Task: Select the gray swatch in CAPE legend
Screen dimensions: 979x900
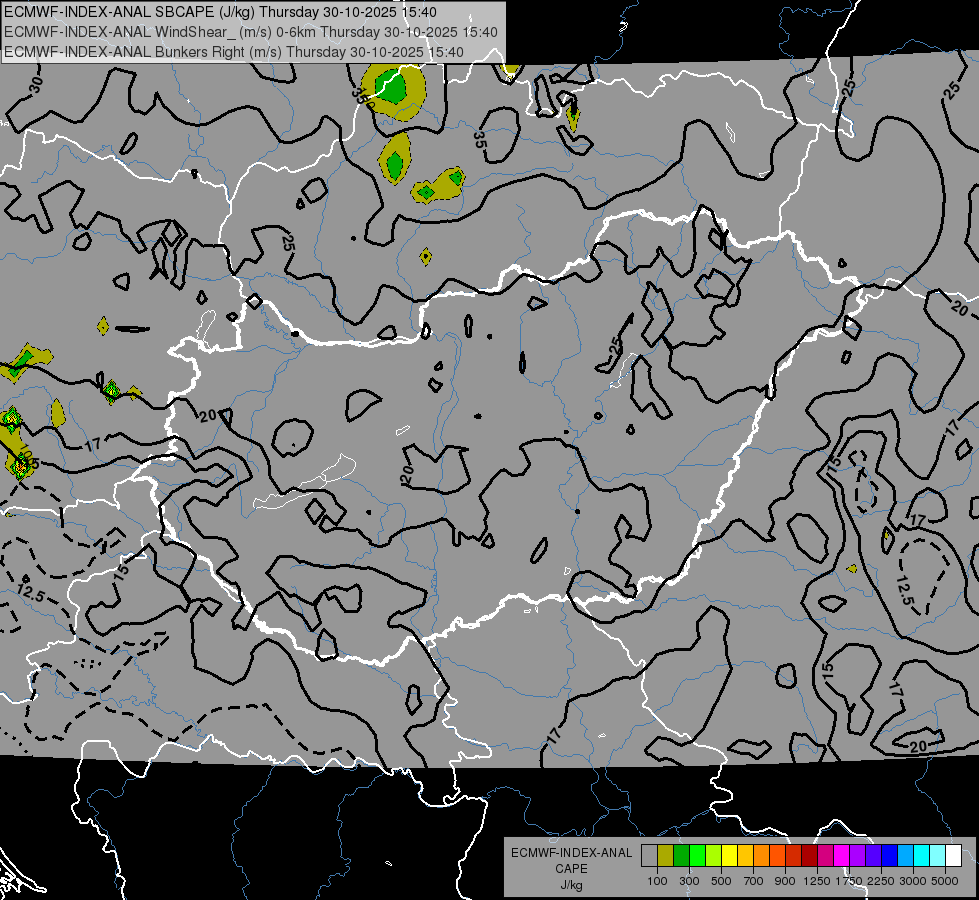Action: [649, 856]
